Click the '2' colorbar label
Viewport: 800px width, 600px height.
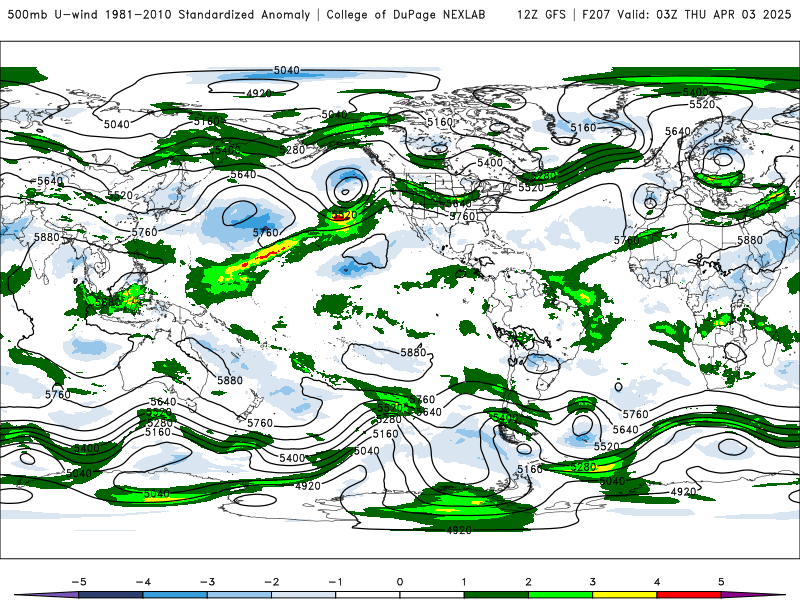[529, 582]
